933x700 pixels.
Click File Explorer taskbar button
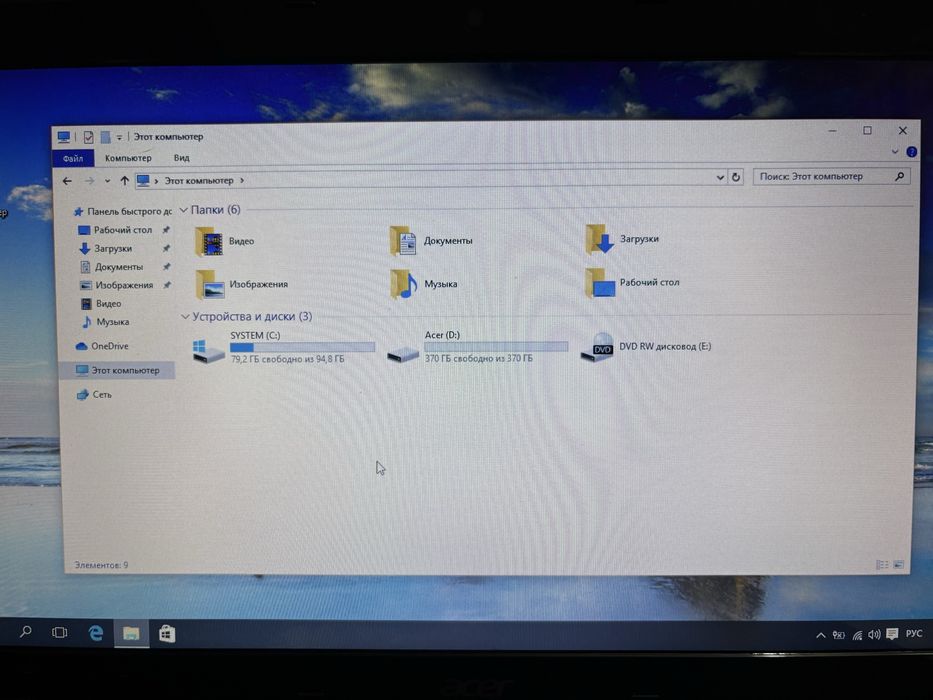point(131,633)
